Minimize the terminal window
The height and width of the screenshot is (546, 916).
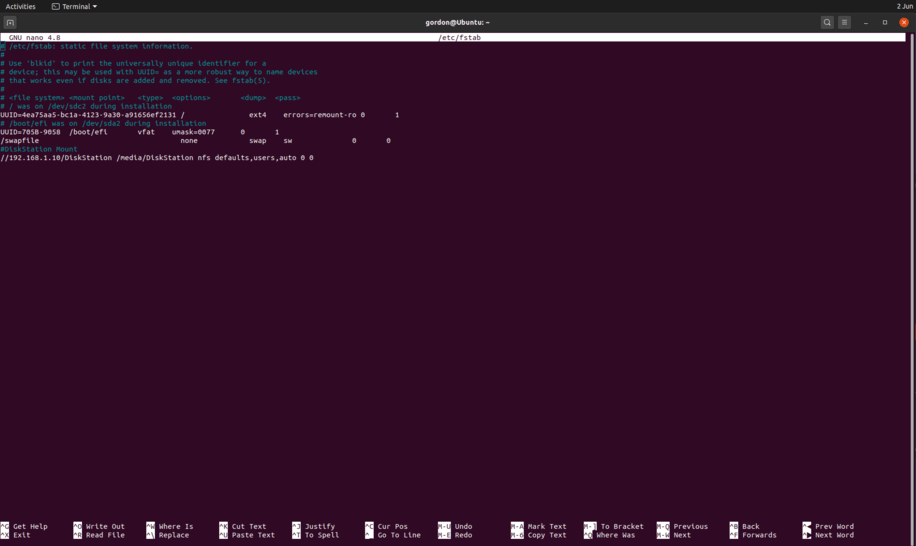[x=866, y=23]
